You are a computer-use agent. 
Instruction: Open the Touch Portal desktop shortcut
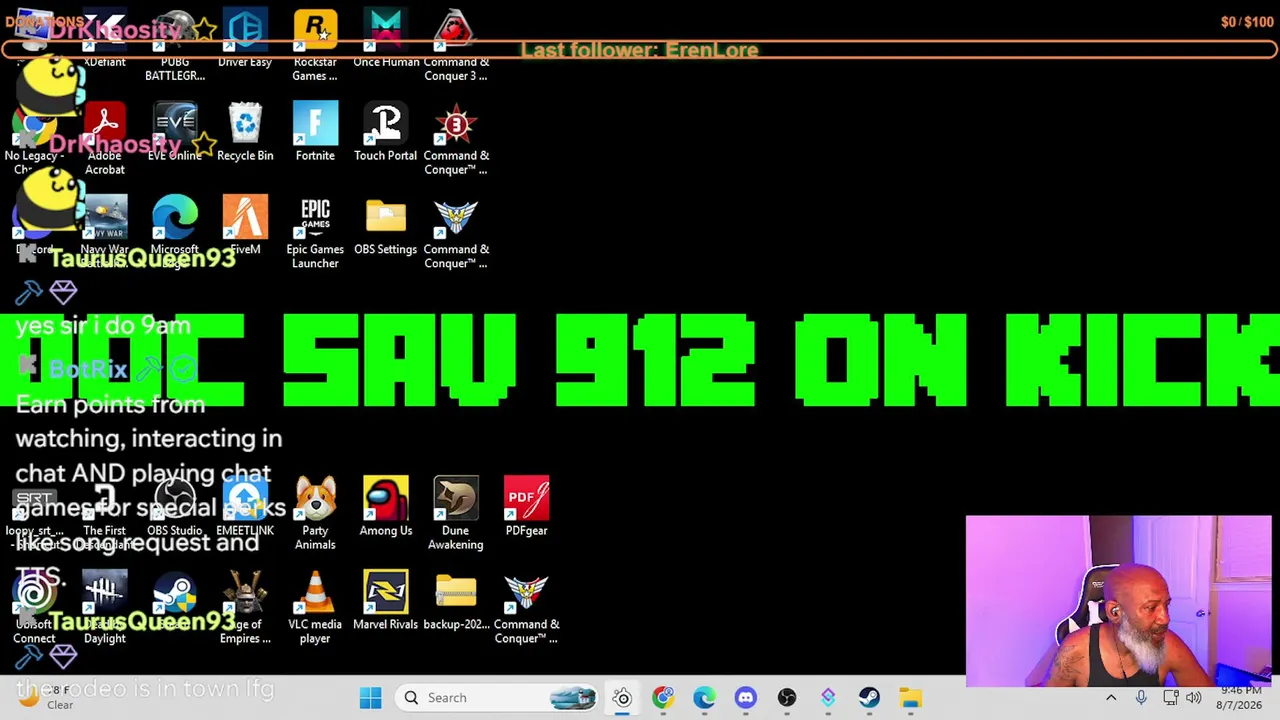pos(385,132)
